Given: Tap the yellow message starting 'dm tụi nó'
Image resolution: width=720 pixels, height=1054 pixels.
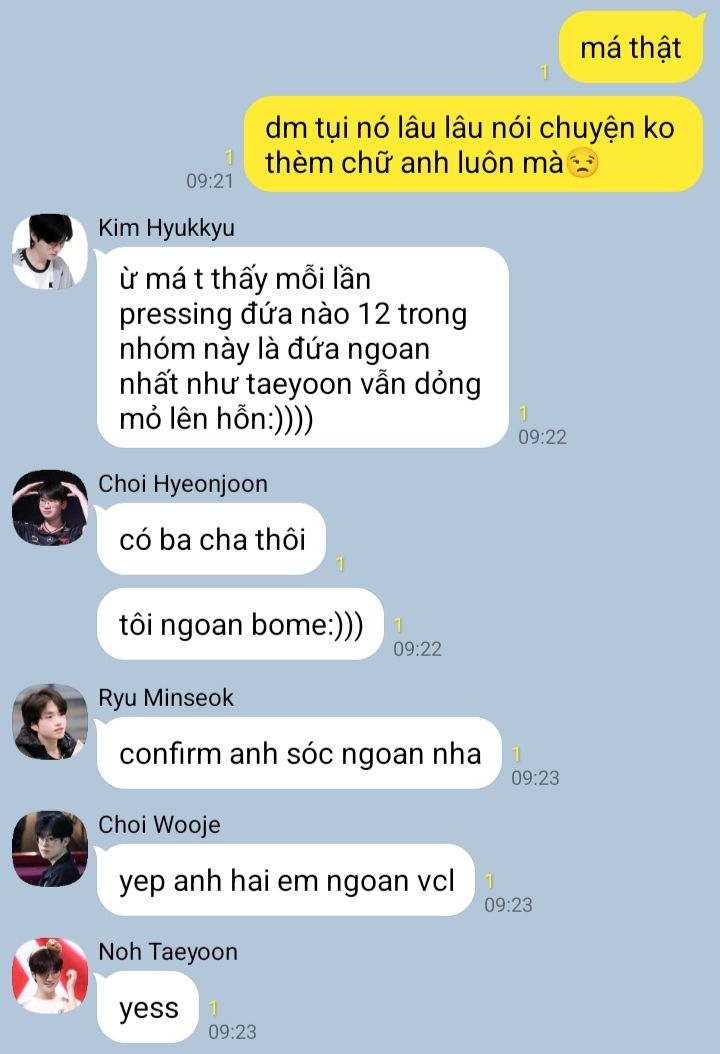Looking at the screenshot, I should (473, 144).
